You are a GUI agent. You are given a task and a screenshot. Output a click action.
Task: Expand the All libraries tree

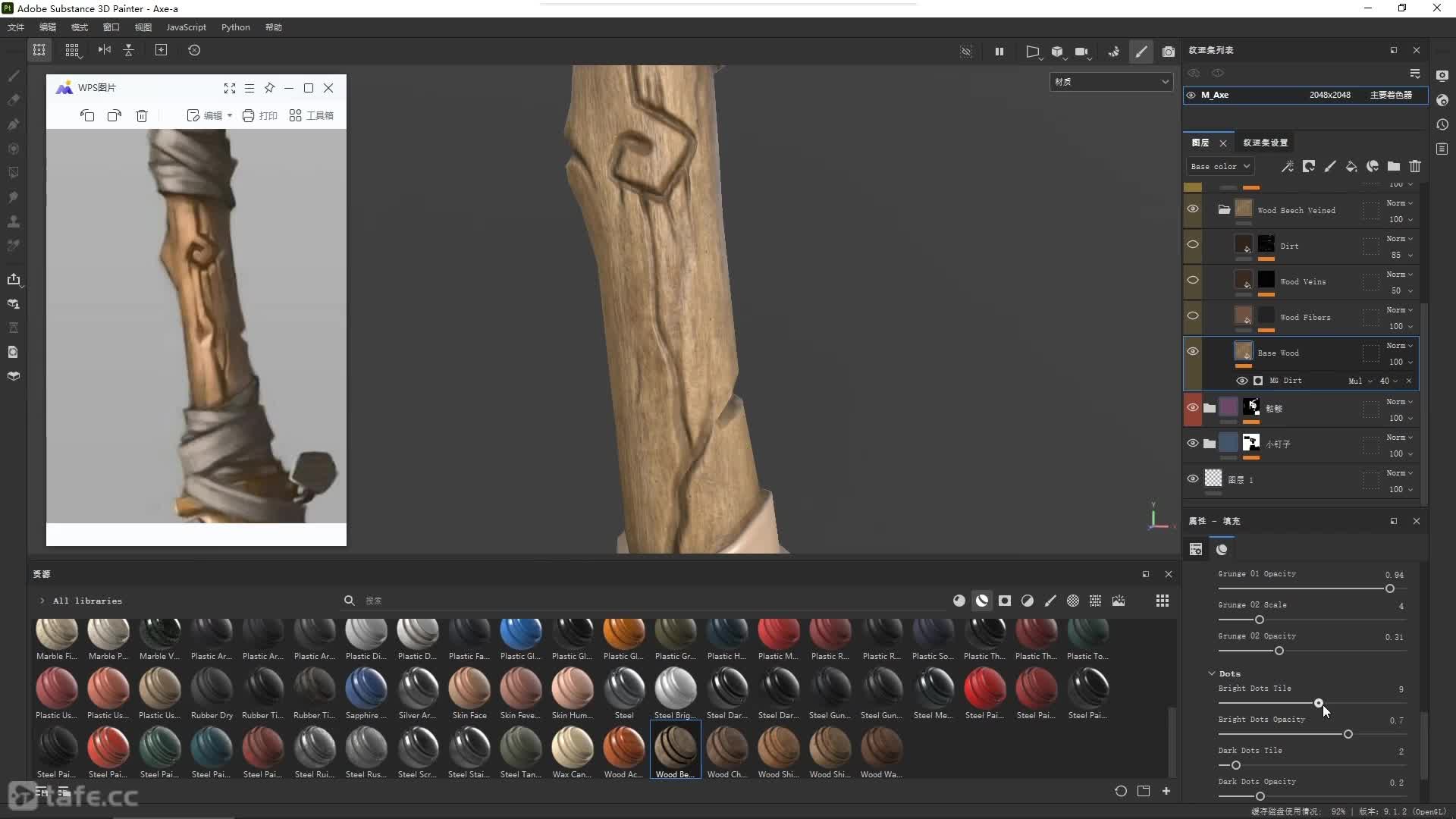42,601
